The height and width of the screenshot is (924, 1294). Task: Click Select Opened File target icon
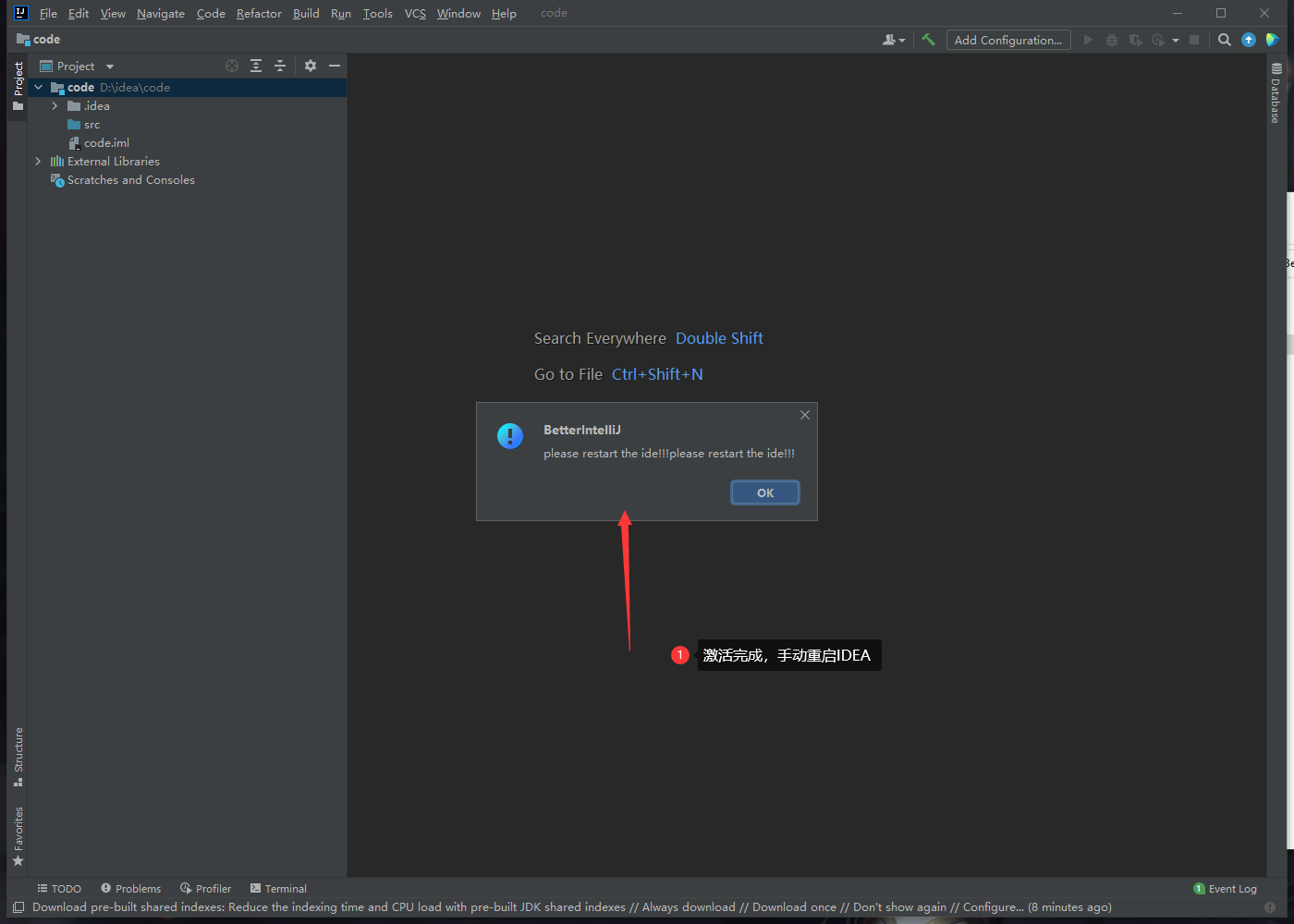pyautogui.click(x=232, y=66)
